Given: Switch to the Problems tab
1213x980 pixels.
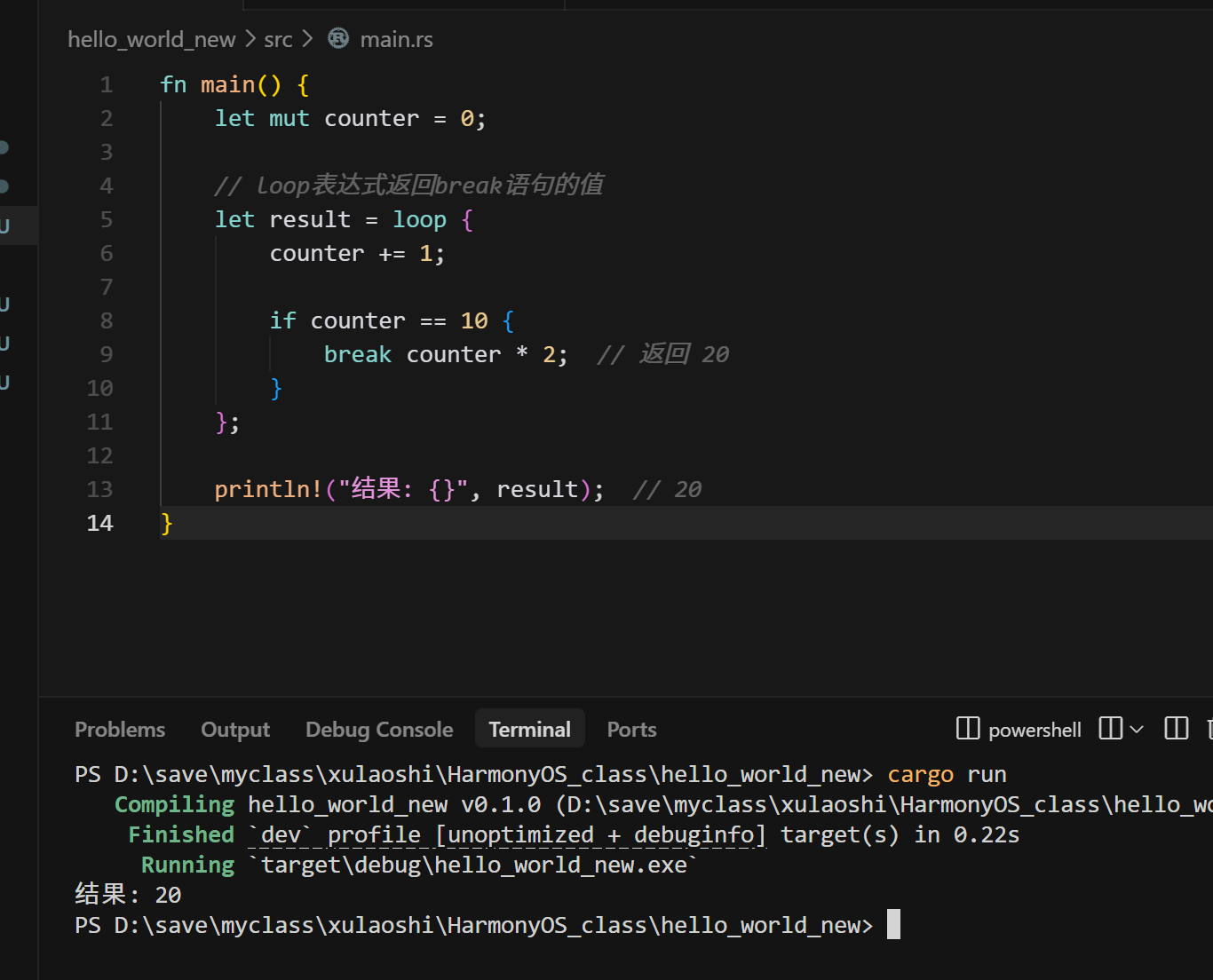Looking at the screenshot, I should (120, 730).
